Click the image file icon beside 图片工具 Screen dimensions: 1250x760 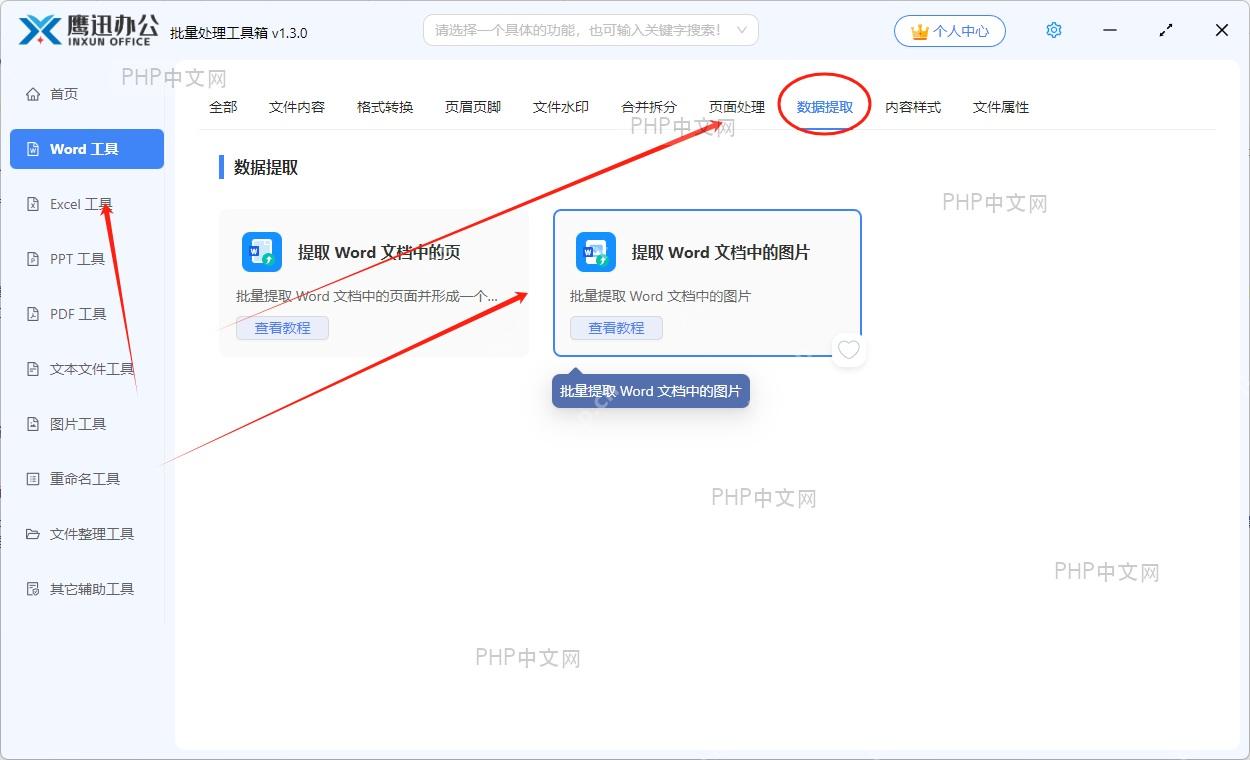[x=33, y=424]
